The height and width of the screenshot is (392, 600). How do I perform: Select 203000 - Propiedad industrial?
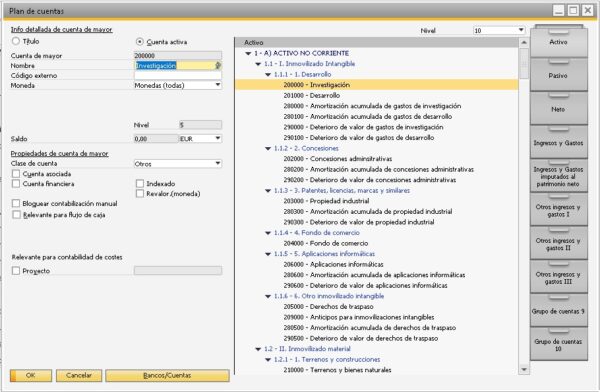326,201
